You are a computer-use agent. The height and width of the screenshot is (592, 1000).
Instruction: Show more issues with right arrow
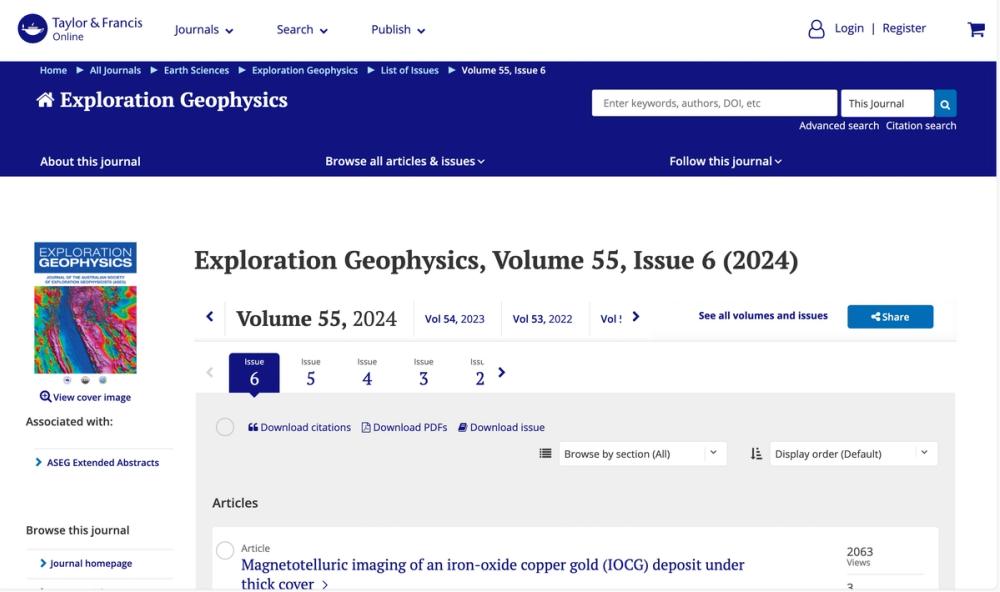tap(501, 372)
